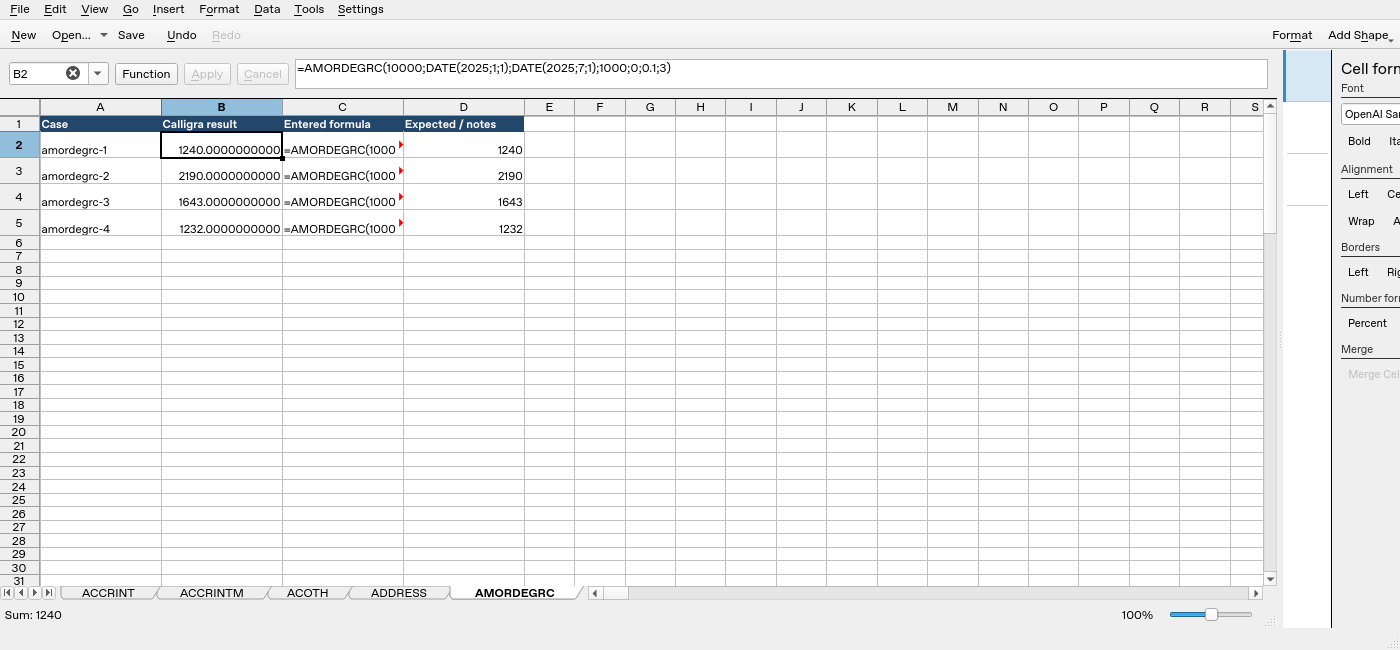The image size is (1400, 650).
Task: Select cell with text amordegrc-3
Action: 101,197
